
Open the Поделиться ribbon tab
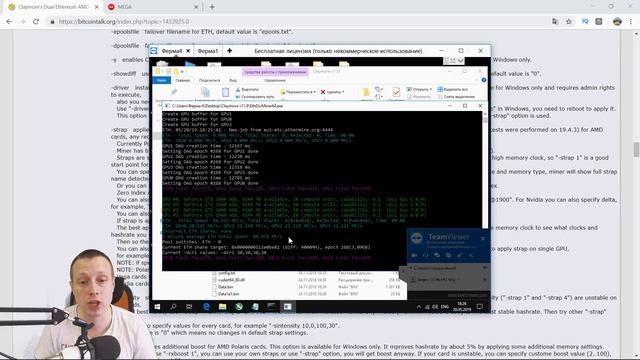[209, 80]
